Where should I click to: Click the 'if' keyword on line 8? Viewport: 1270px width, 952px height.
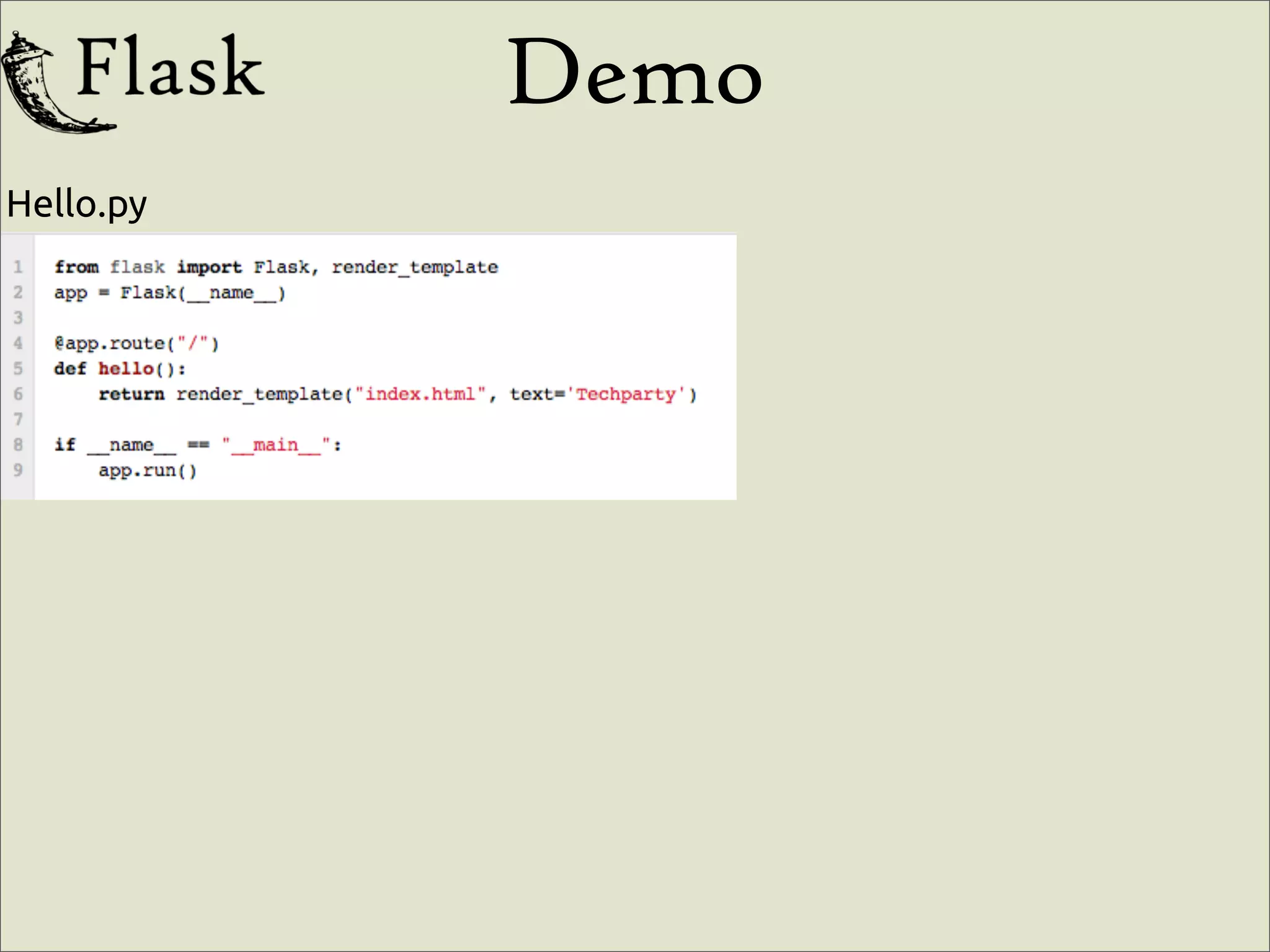(x=64, y=444)
